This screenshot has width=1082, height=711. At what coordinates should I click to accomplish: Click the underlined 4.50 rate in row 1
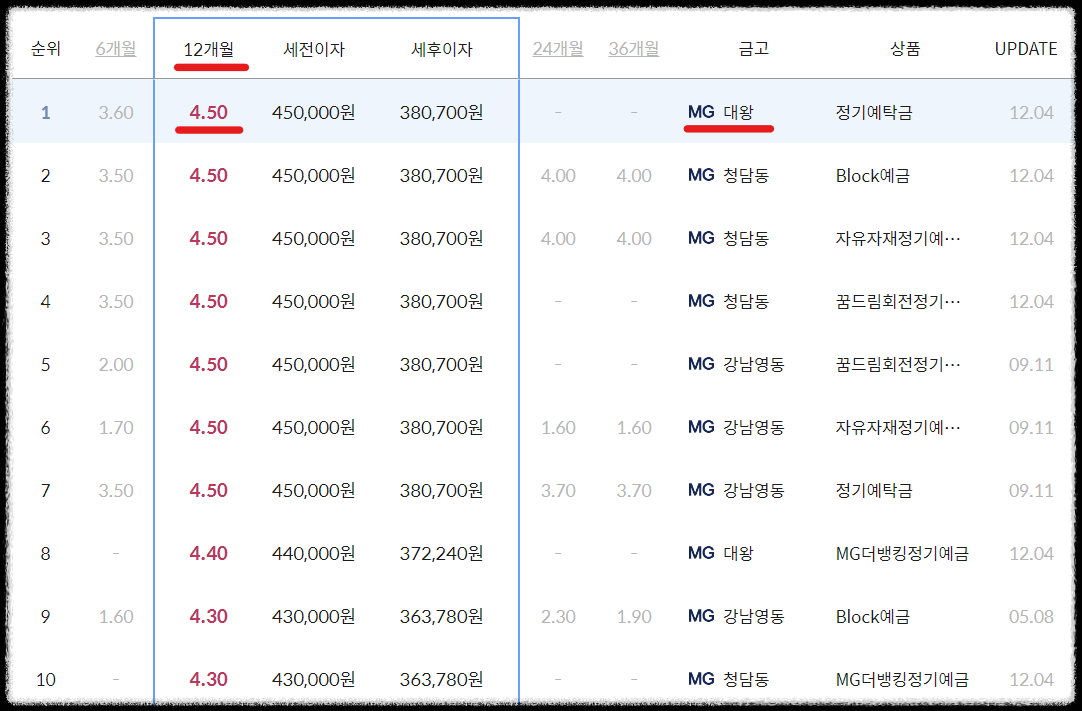tap(207, 112)
